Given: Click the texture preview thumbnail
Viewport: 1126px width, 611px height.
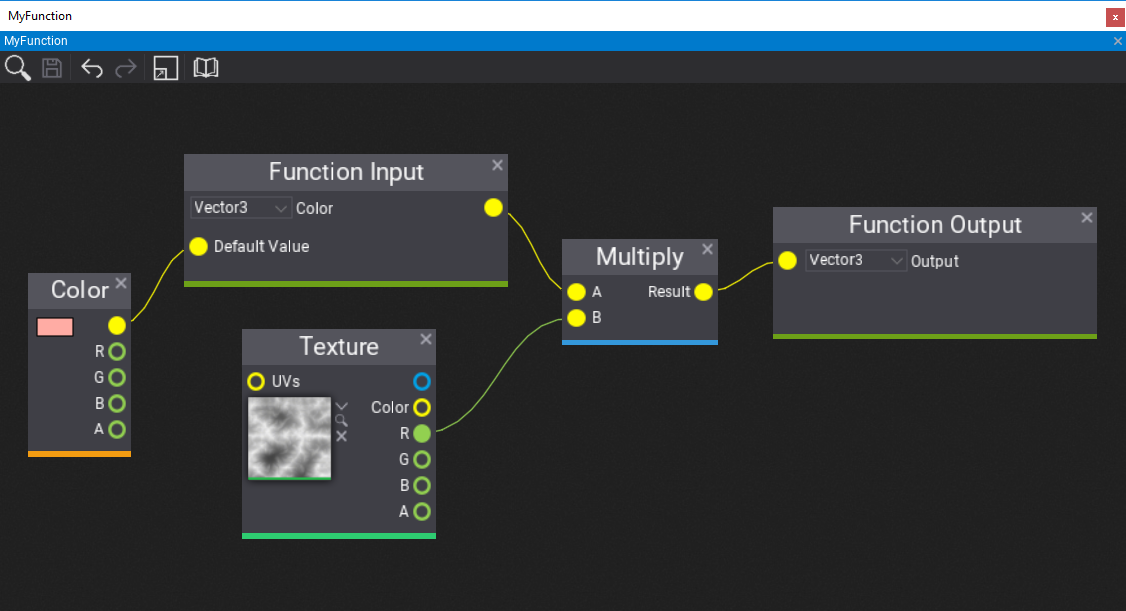Looking at the screenshot, I should (289, 438).
